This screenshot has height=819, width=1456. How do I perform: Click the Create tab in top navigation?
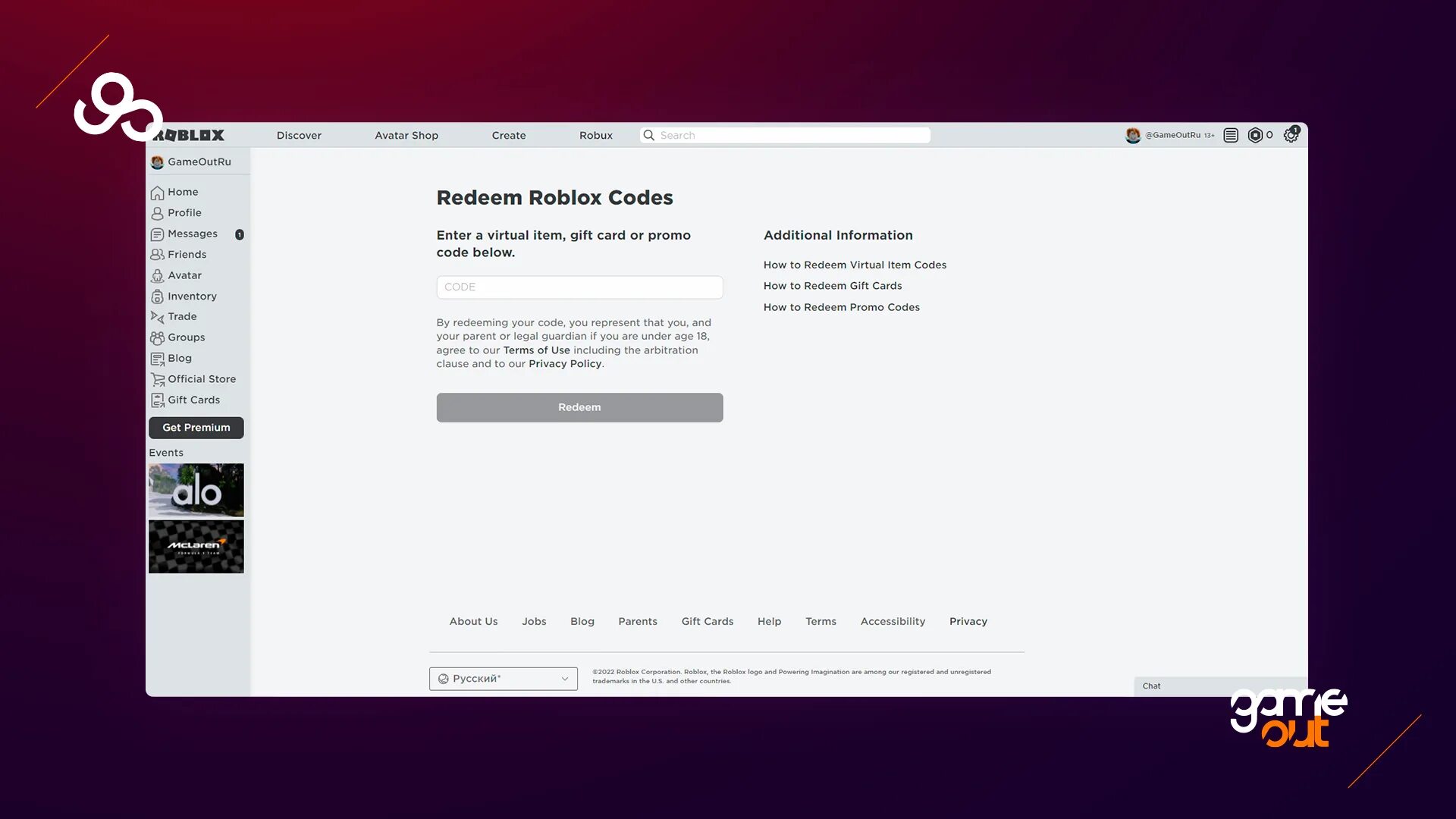coord(508,135)
